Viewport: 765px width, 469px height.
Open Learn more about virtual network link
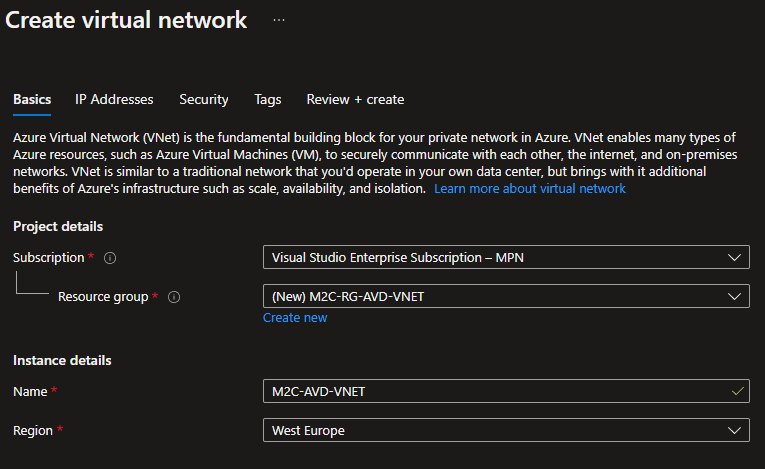click(x=530, y=188)
